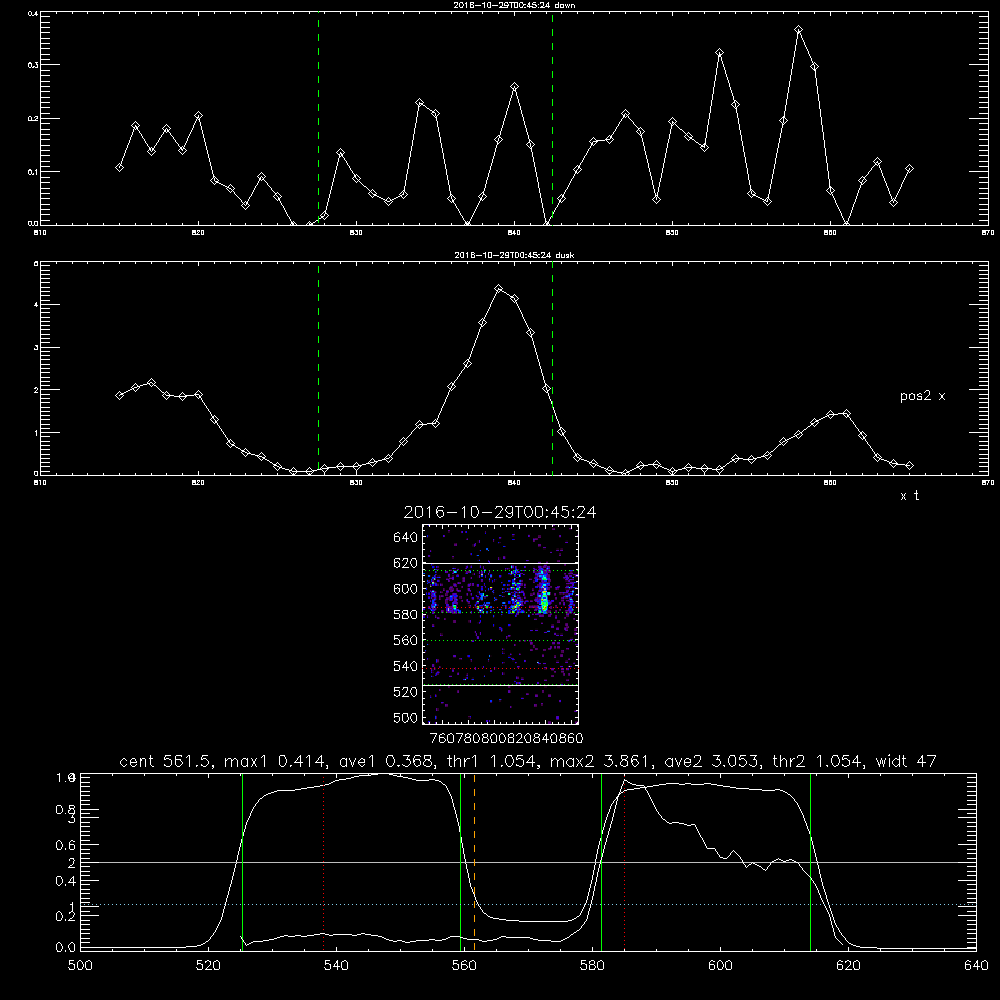1000x1000 pixels.
Task: Click bottom plot x-axis label 640
Action: [976, 966]
